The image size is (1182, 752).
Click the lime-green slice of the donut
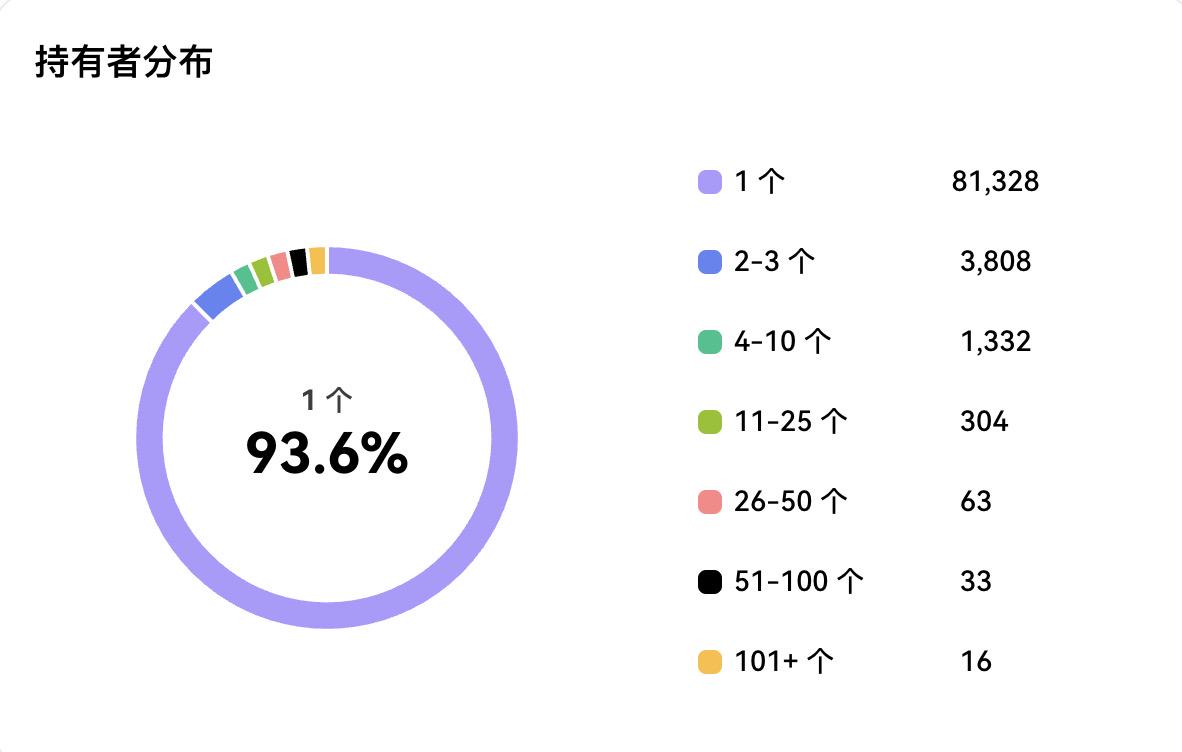[x=263, y=271]
